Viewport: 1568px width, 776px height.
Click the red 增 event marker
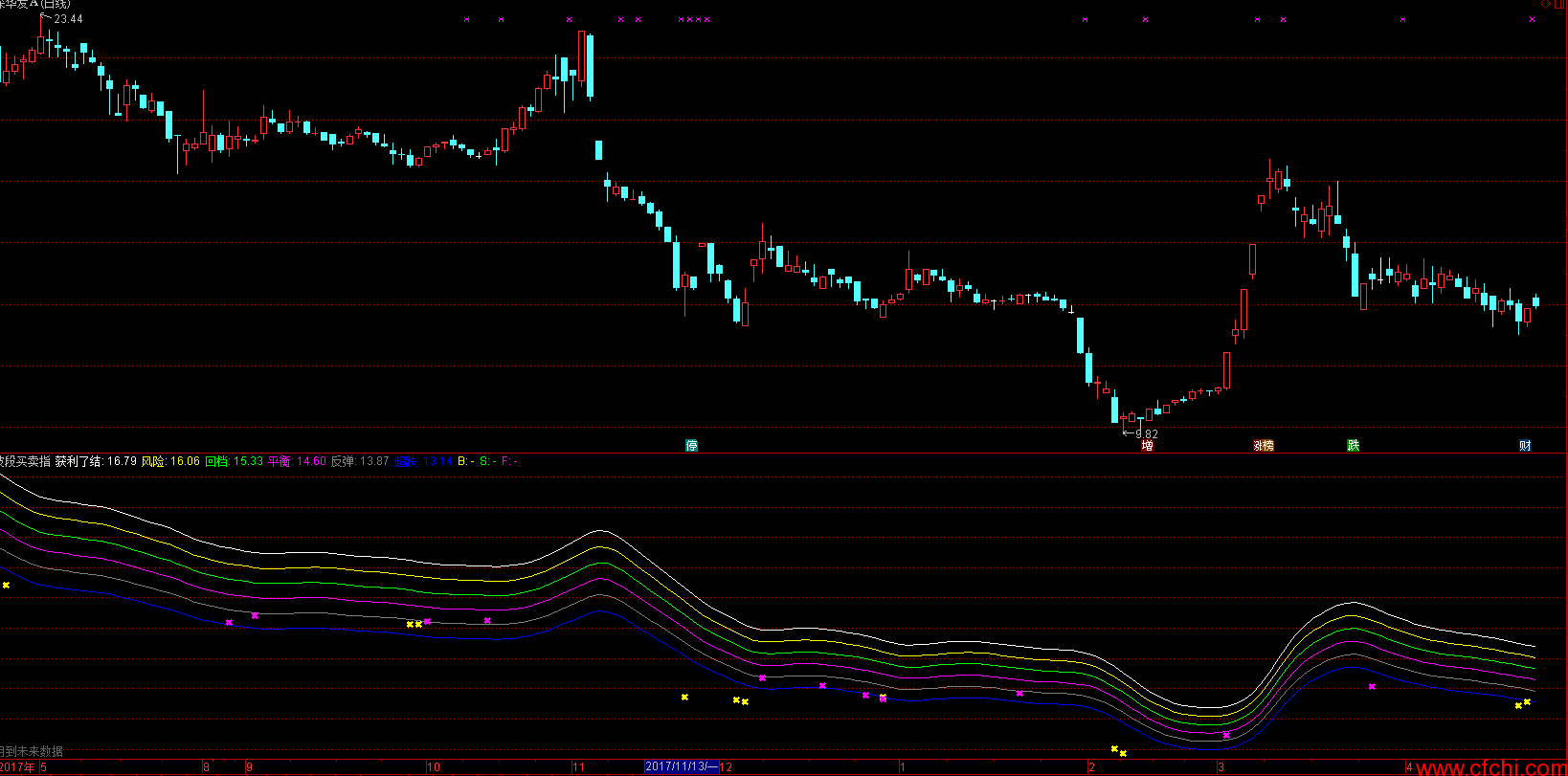pyautogui.click(x=1147, y=446)
